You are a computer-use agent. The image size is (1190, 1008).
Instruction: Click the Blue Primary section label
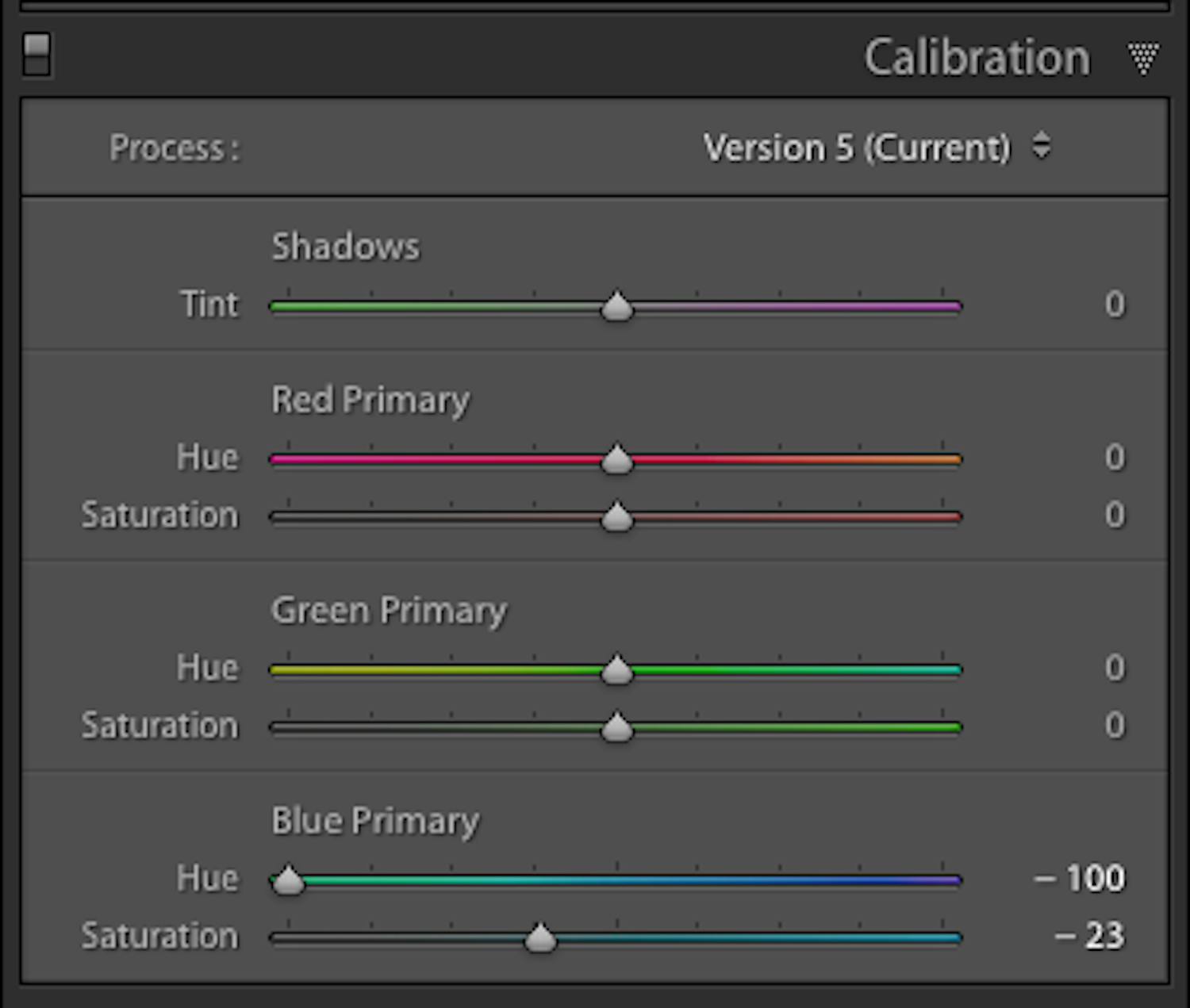point(375,821)
